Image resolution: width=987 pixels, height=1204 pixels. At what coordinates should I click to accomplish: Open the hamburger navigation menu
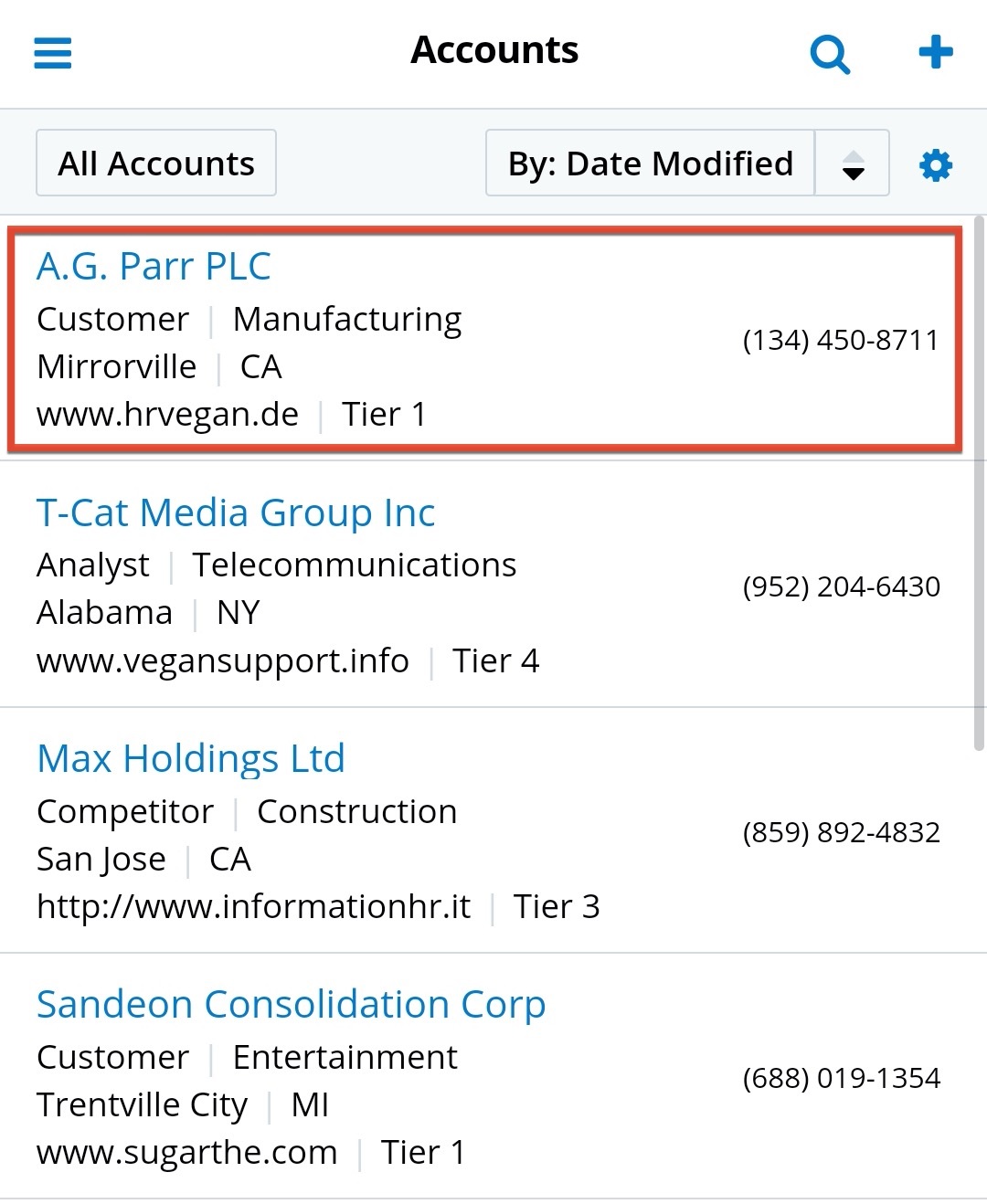53,52
